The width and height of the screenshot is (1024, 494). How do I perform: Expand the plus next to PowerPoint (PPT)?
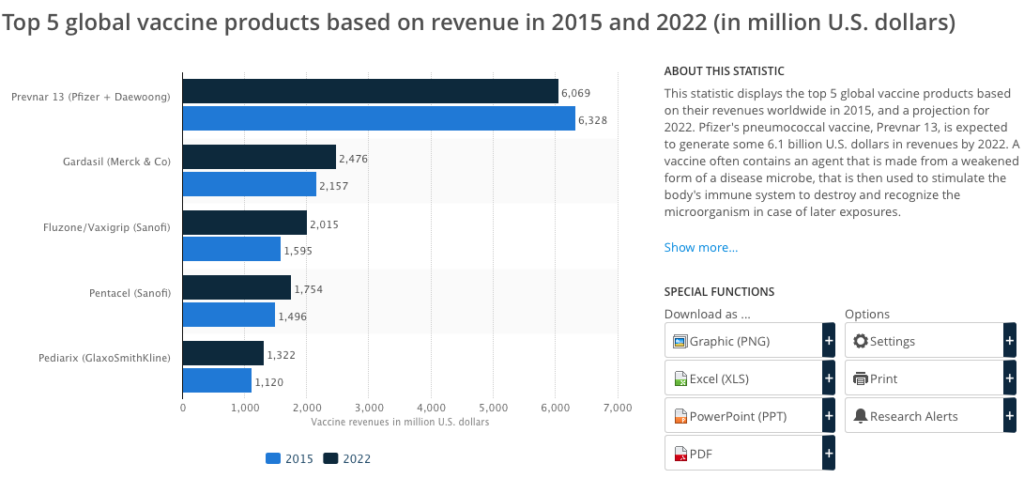829,416
